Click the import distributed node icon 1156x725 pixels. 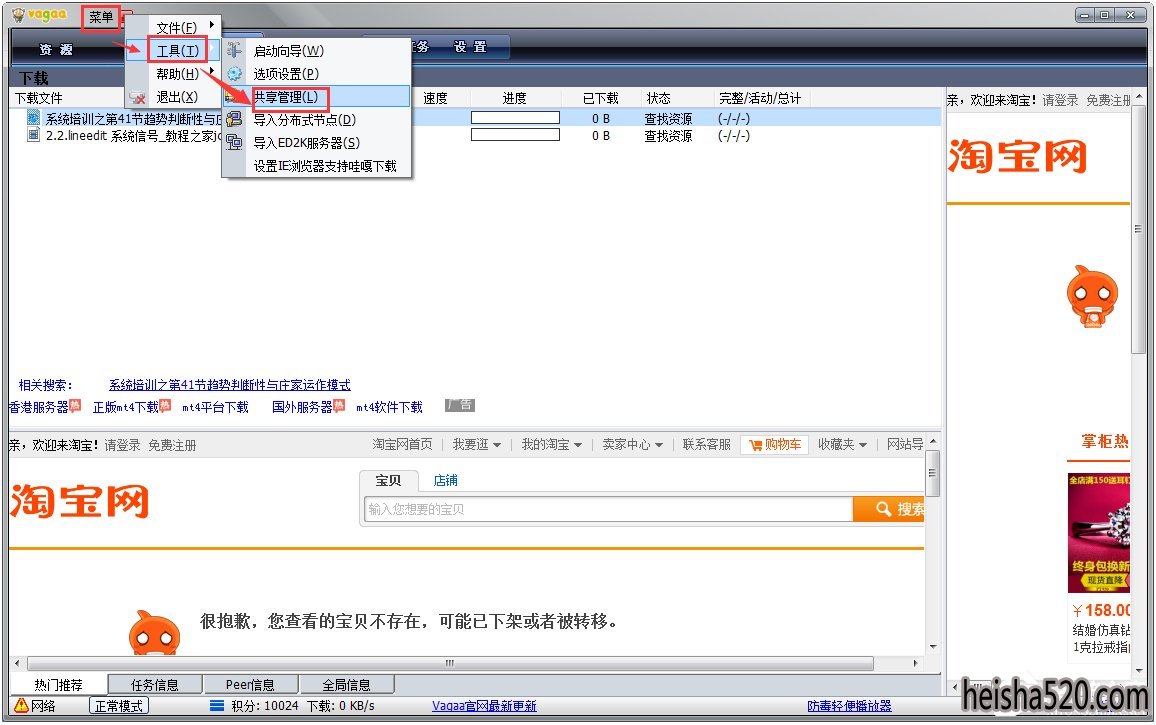pos(234,119)
